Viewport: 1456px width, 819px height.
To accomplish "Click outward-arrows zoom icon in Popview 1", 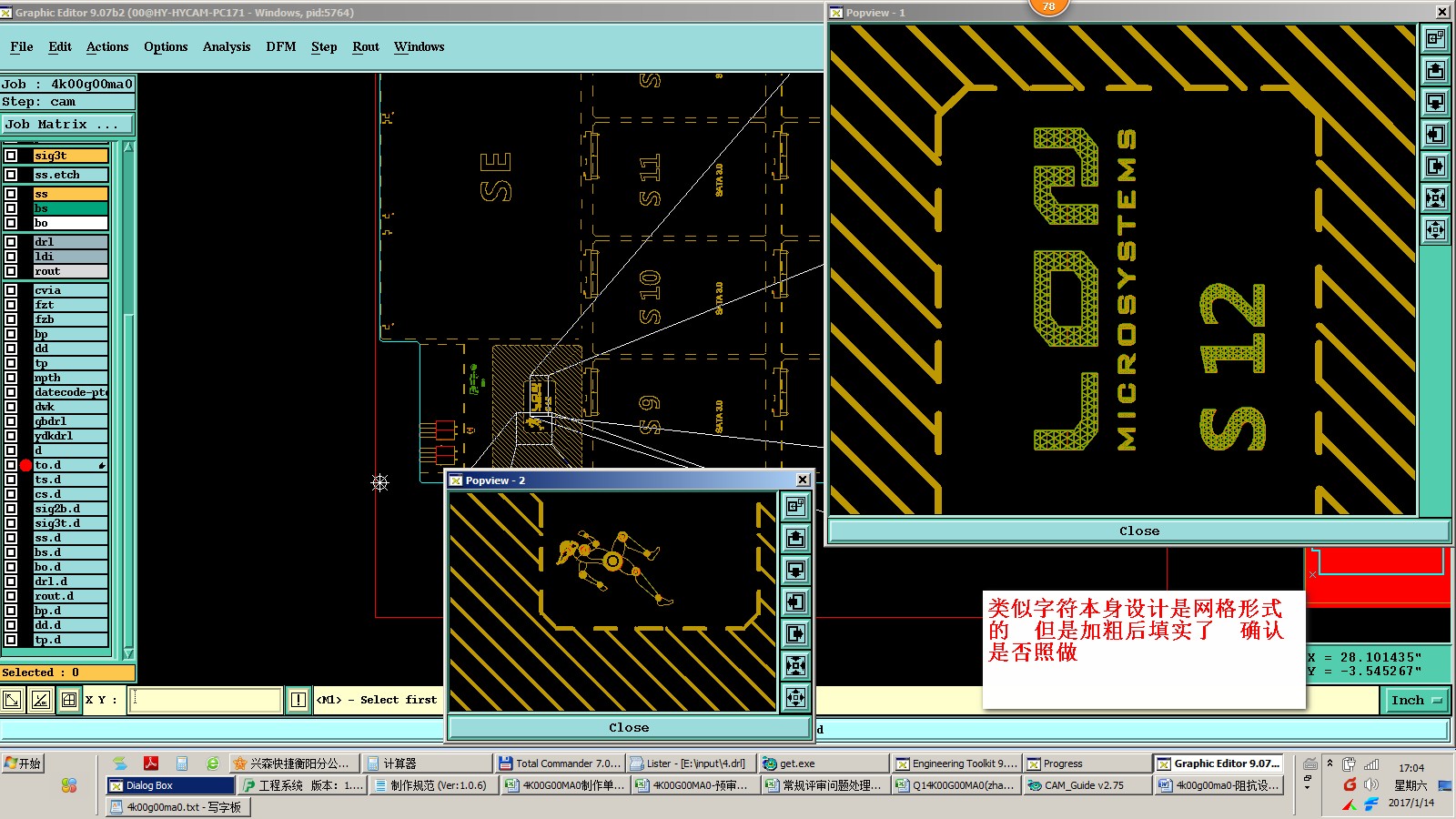I will click(1435, 229).
